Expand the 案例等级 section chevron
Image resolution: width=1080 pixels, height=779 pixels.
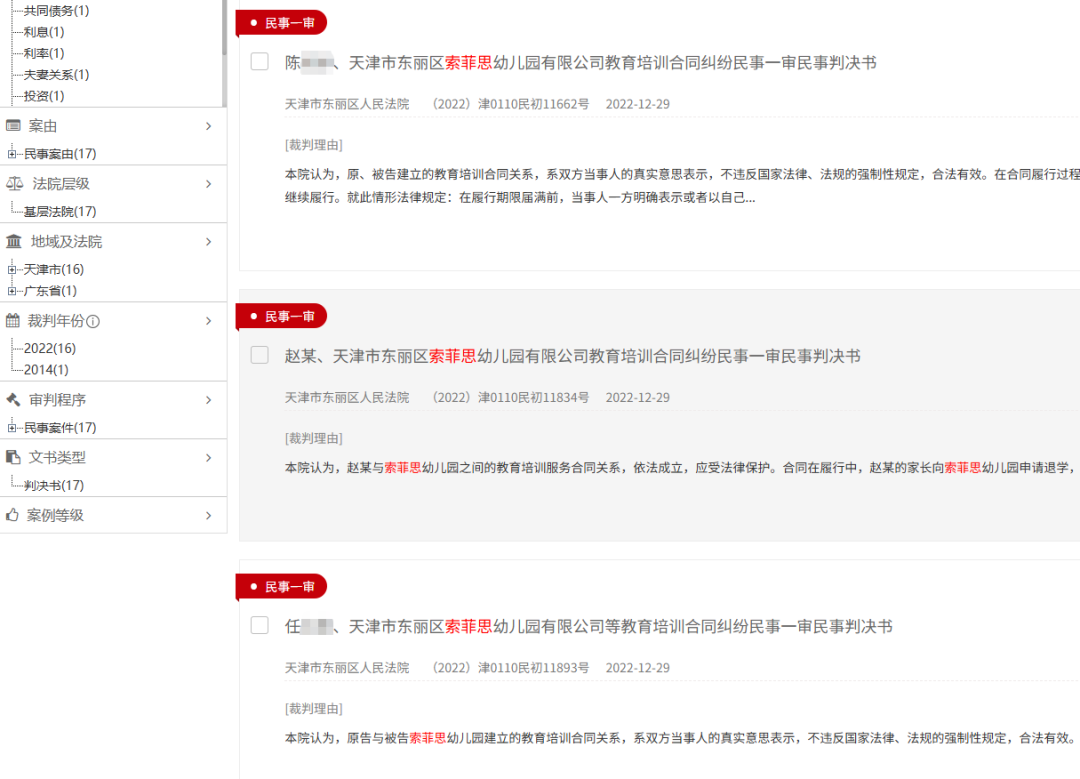point(209,515)
